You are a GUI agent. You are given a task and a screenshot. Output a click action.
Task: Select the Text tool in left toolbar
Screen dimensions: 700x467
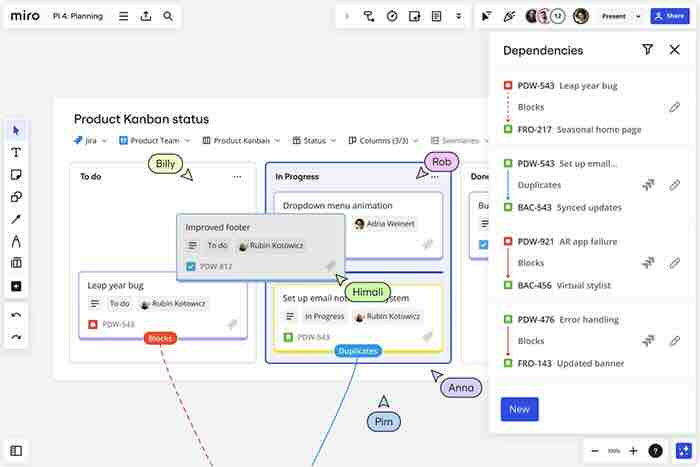tap(16, 152)
